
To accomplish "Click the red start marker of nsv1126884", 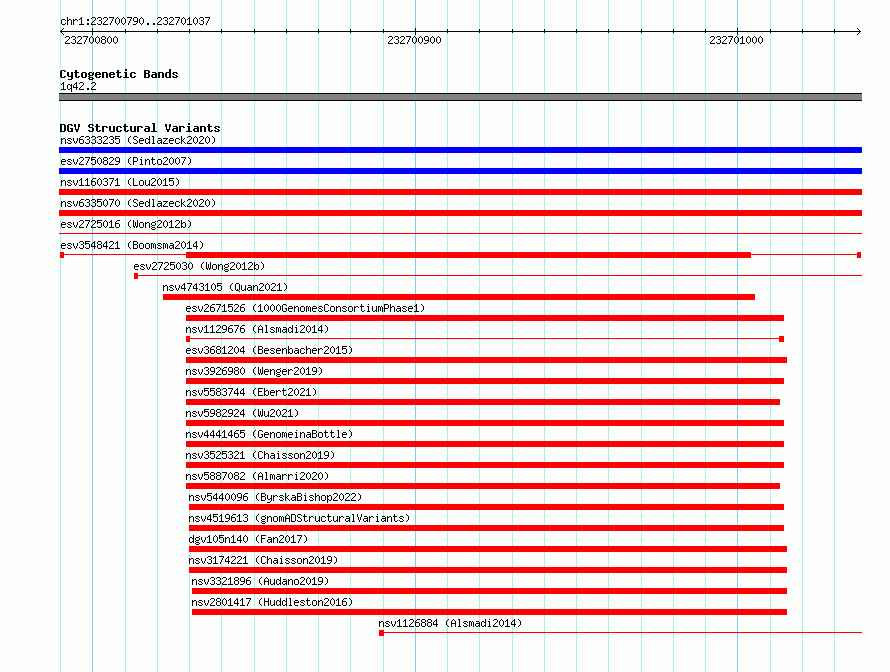I will coord(381,633).
